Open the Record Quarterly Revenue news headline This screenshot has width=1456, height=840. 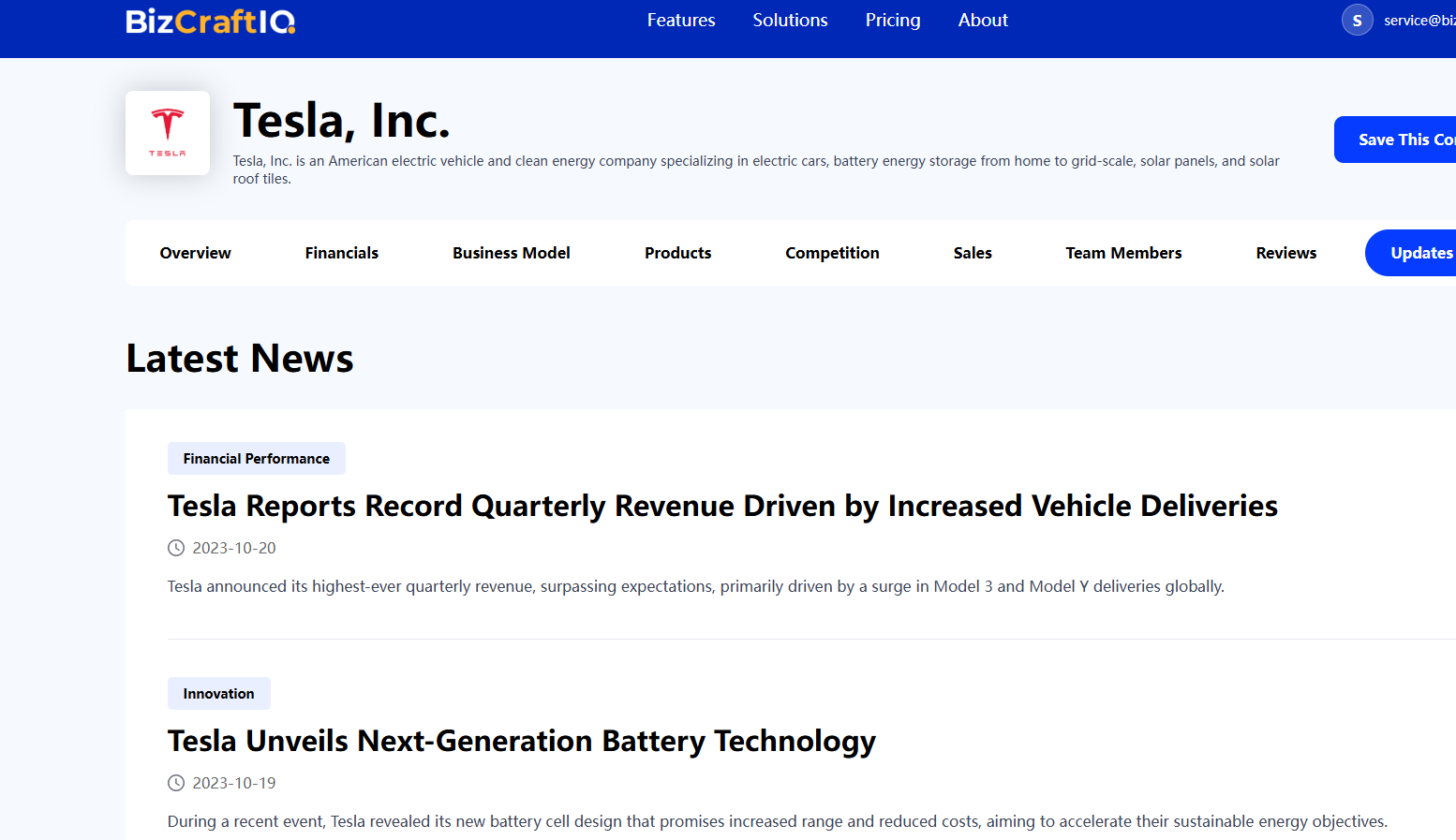[x=722, y=506]
